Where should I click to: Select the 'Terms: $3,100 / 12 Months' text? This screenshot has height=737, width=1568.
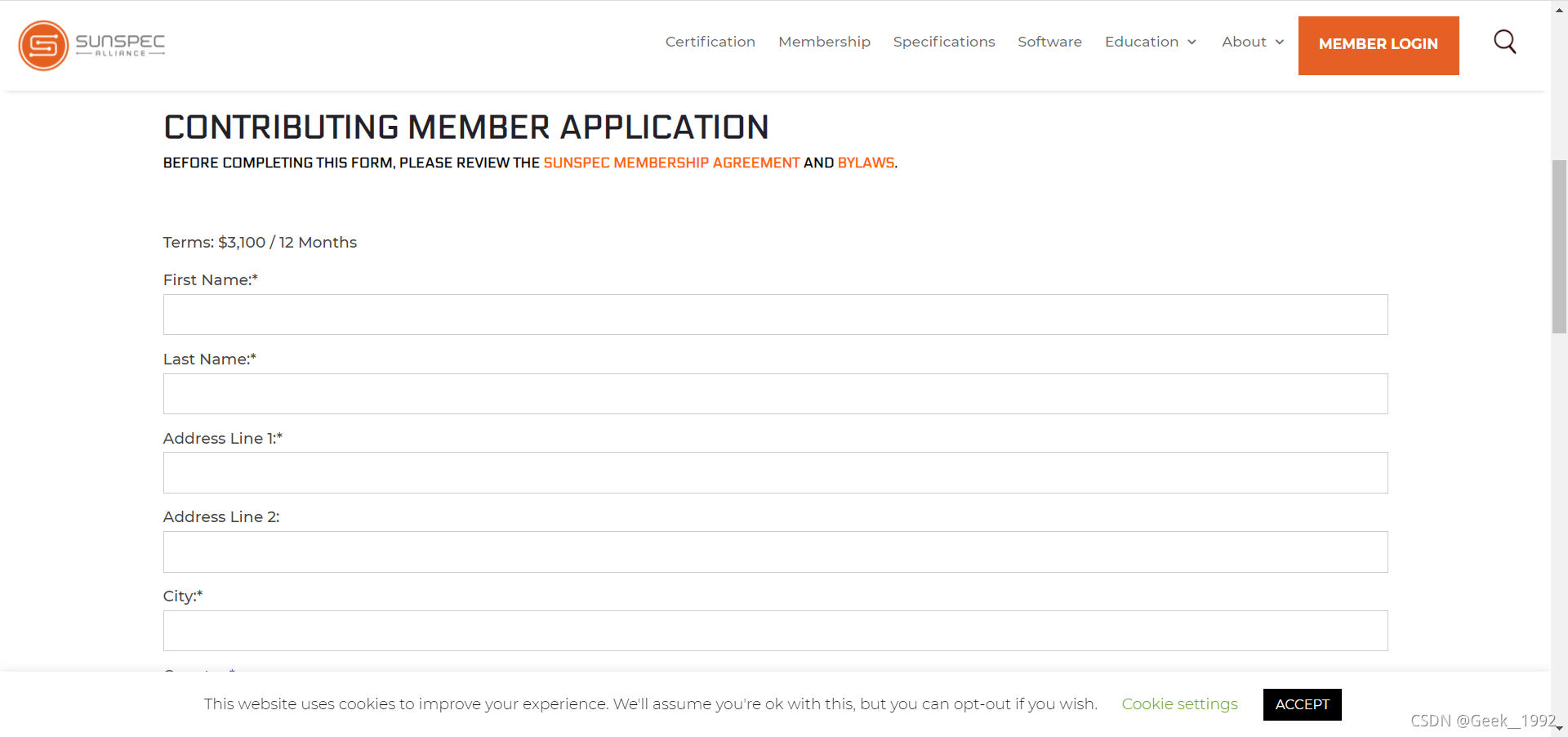click(260, 243)
